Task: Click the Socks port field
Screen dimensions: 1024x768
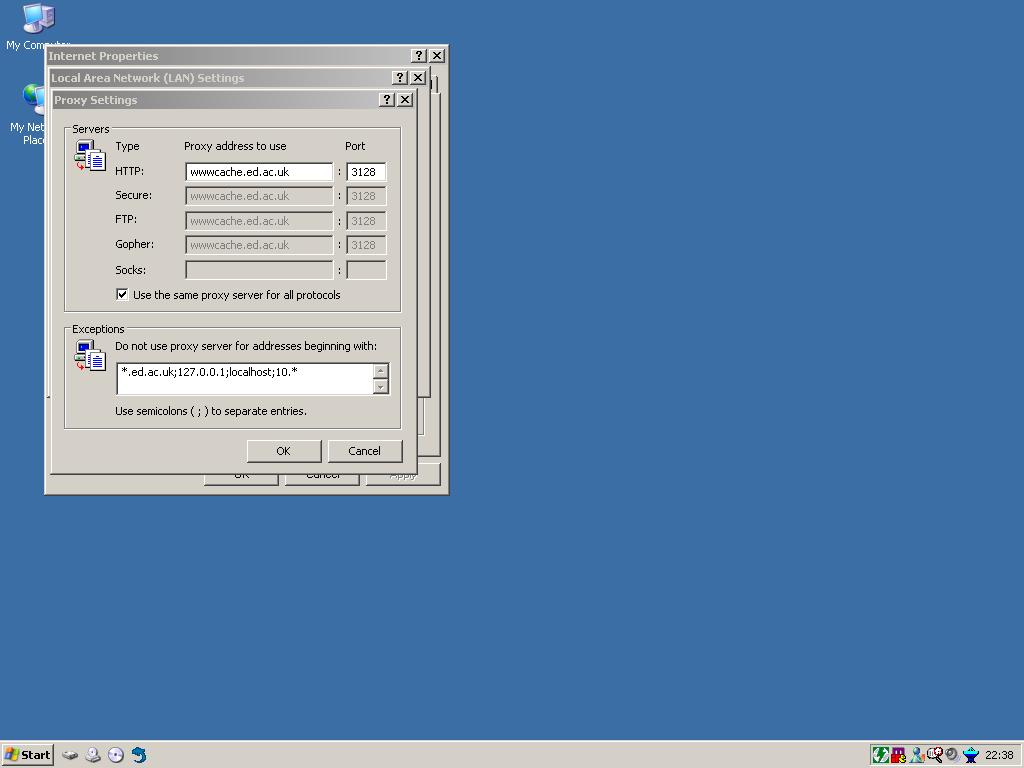Action: coord(366,270)
